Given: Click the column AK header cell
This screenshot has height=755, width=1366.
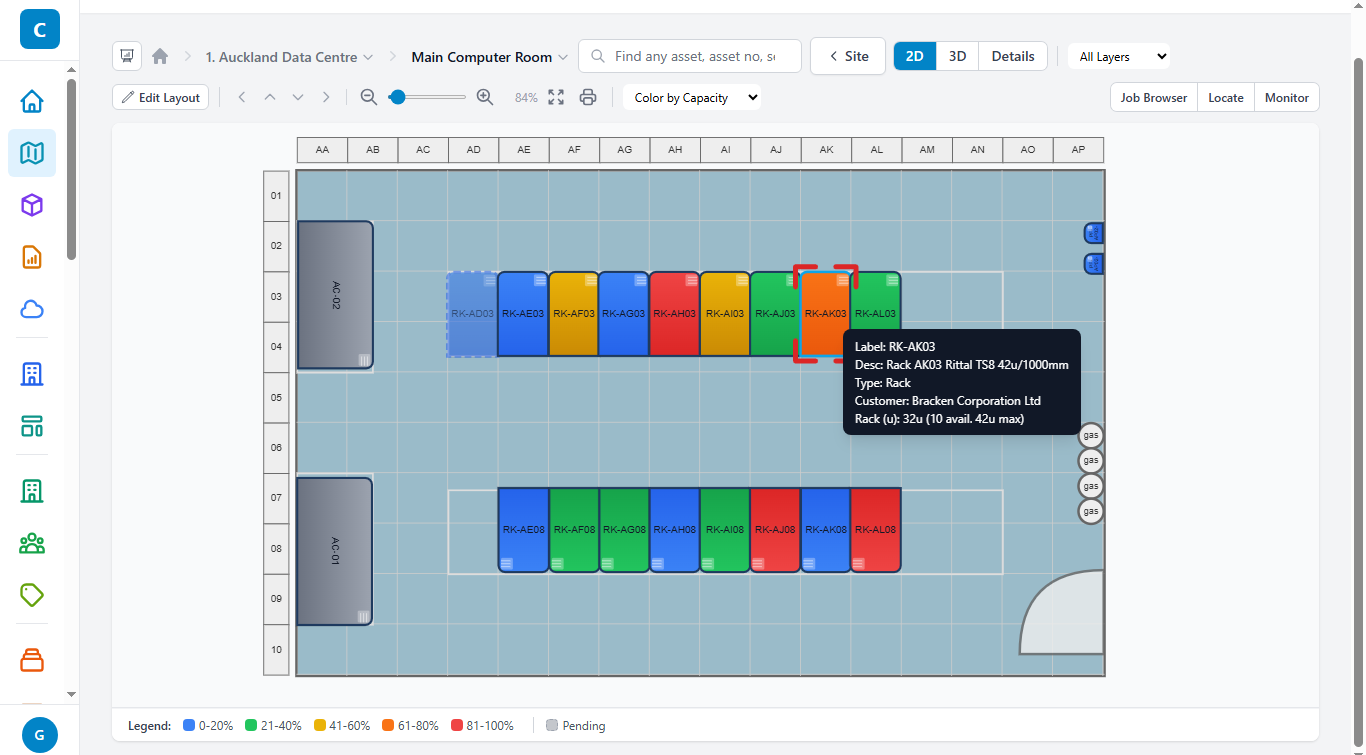Looking at the screenshot, I should [x=826, y=150].
